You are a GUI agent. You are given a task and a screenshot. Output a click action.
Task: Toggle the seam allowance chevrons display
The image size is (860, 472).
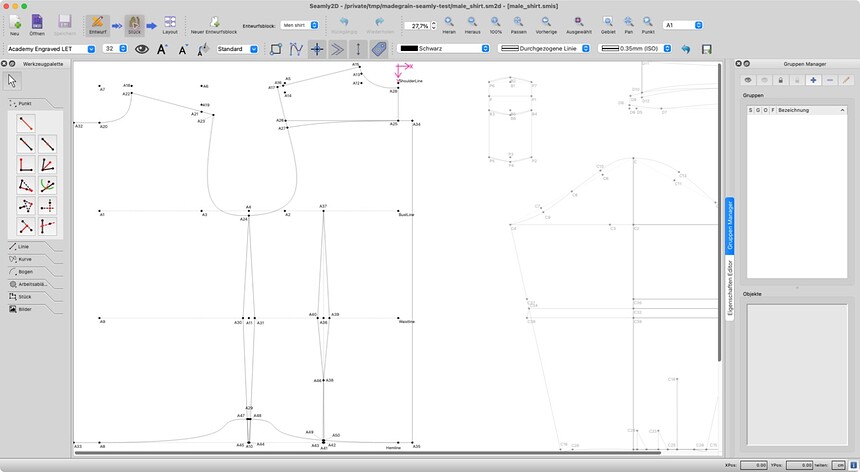pos(337,49)
